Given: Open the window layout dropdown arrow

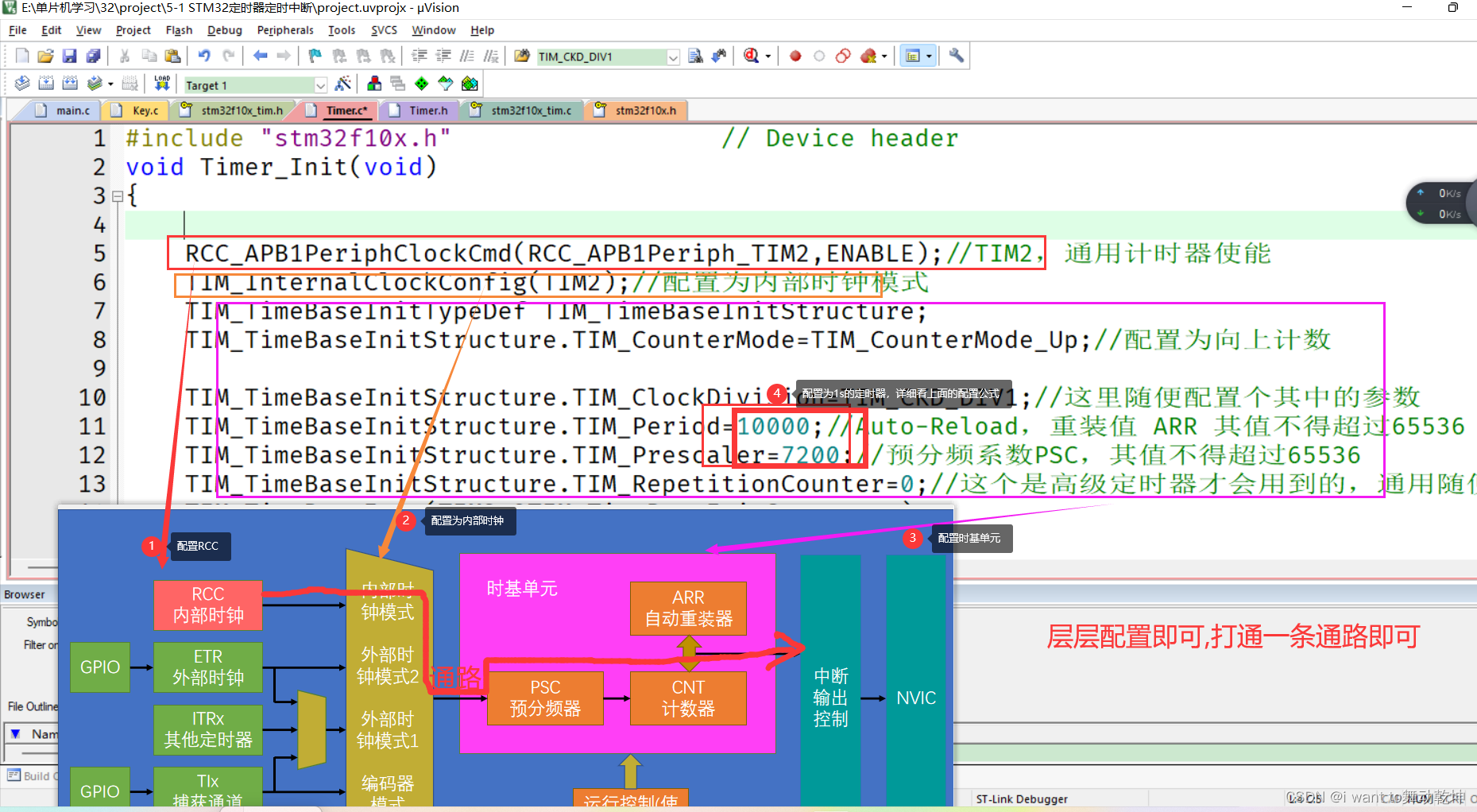Looking at the screenshot, I should coord(929,56).
